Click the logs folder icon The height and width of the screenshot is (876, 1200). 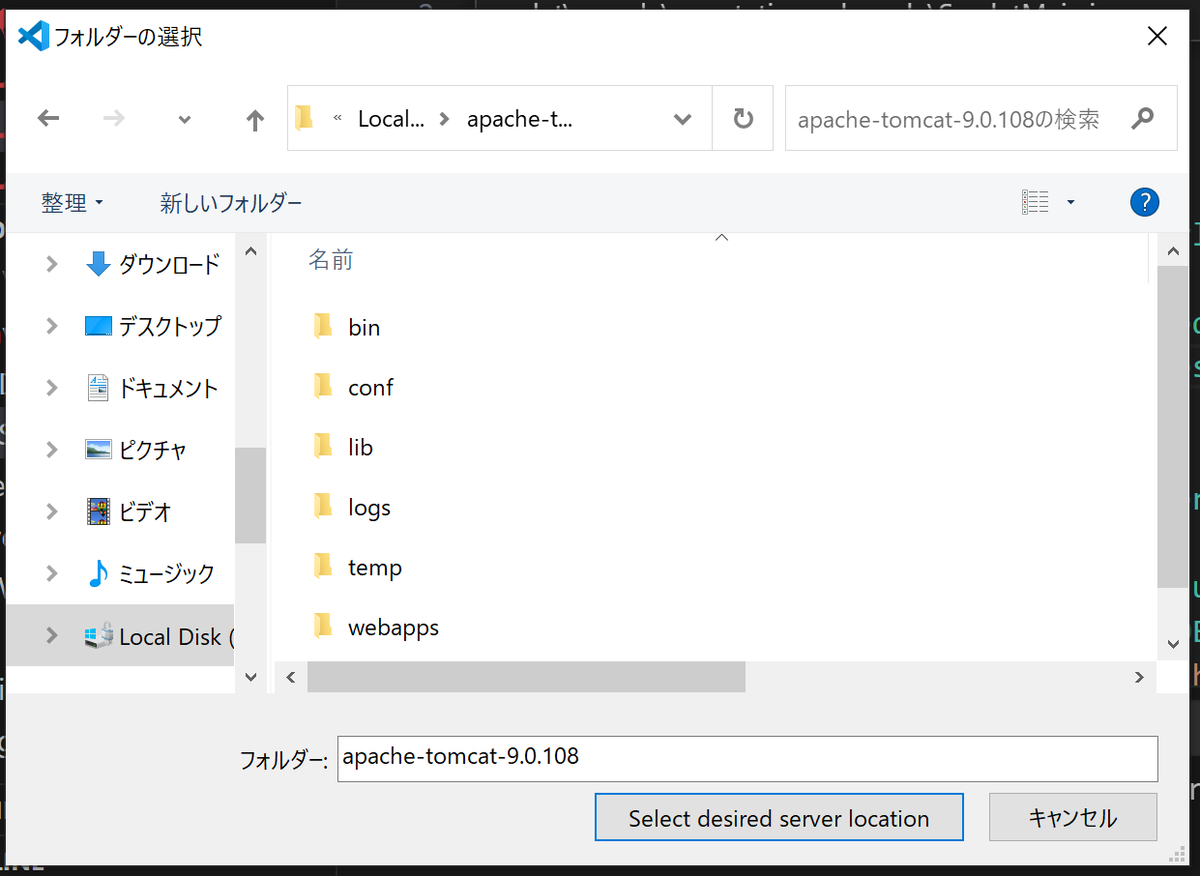coord(322,506)
